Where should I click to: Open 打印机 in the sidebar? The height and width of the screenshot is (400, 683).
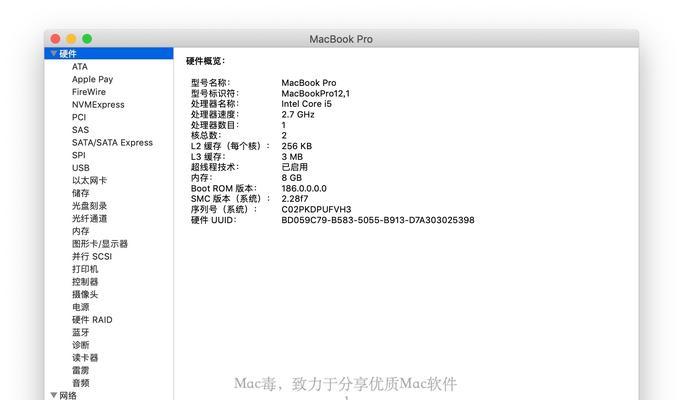pyautogui.click(x=85, y=269)
